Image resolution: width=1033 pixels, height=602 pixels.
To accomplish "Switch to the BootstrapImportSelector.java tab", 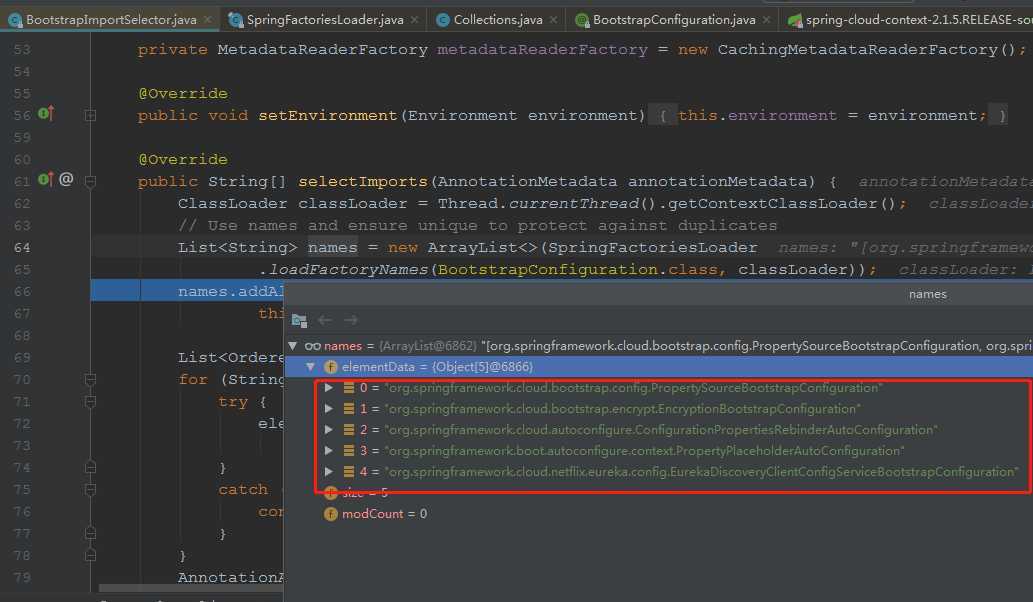I will tap(111, 20).
